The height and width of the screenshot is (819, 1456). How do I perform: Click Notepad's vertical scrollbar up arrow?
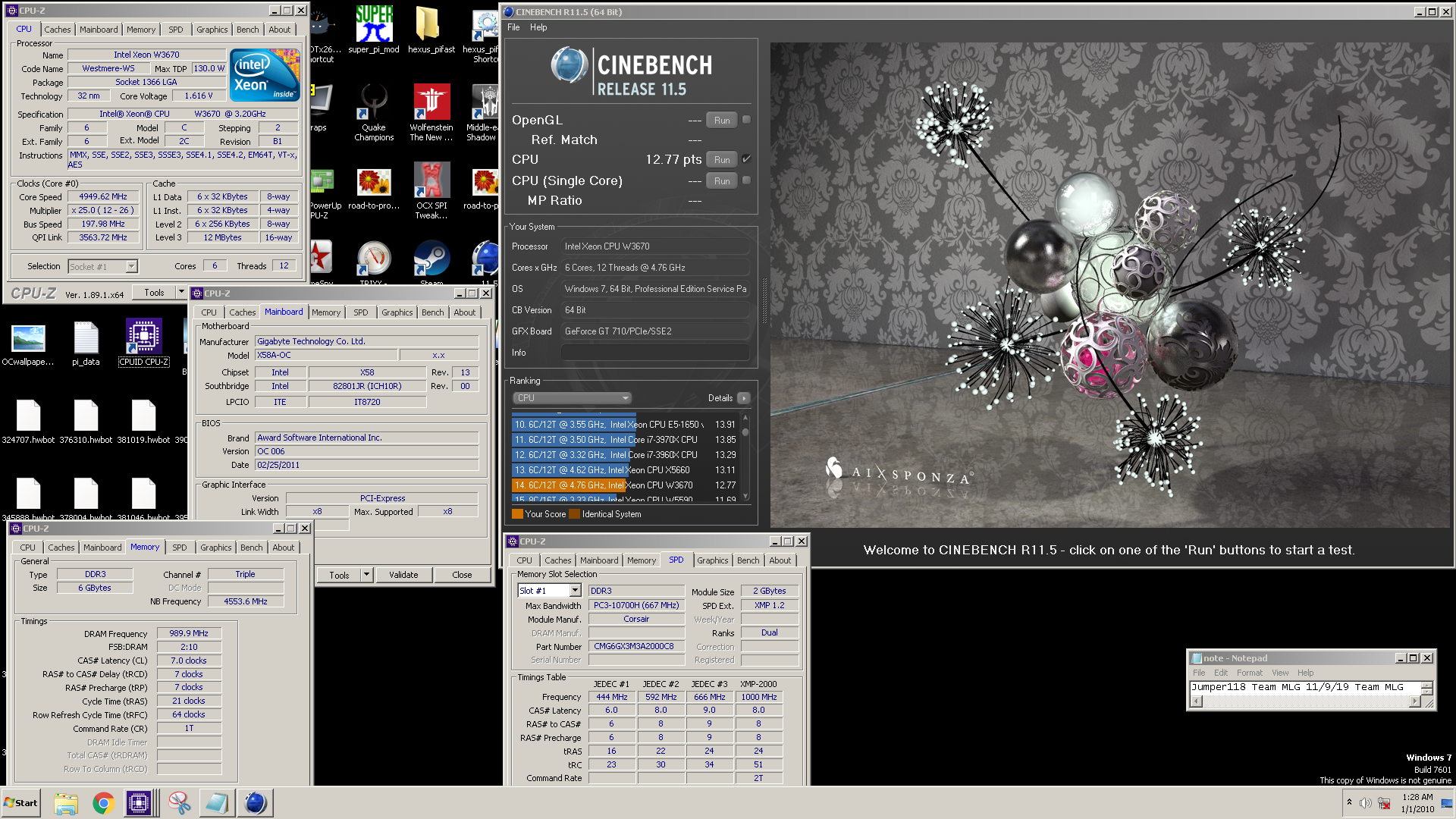pyautogui.click(x=1426, y=685)
